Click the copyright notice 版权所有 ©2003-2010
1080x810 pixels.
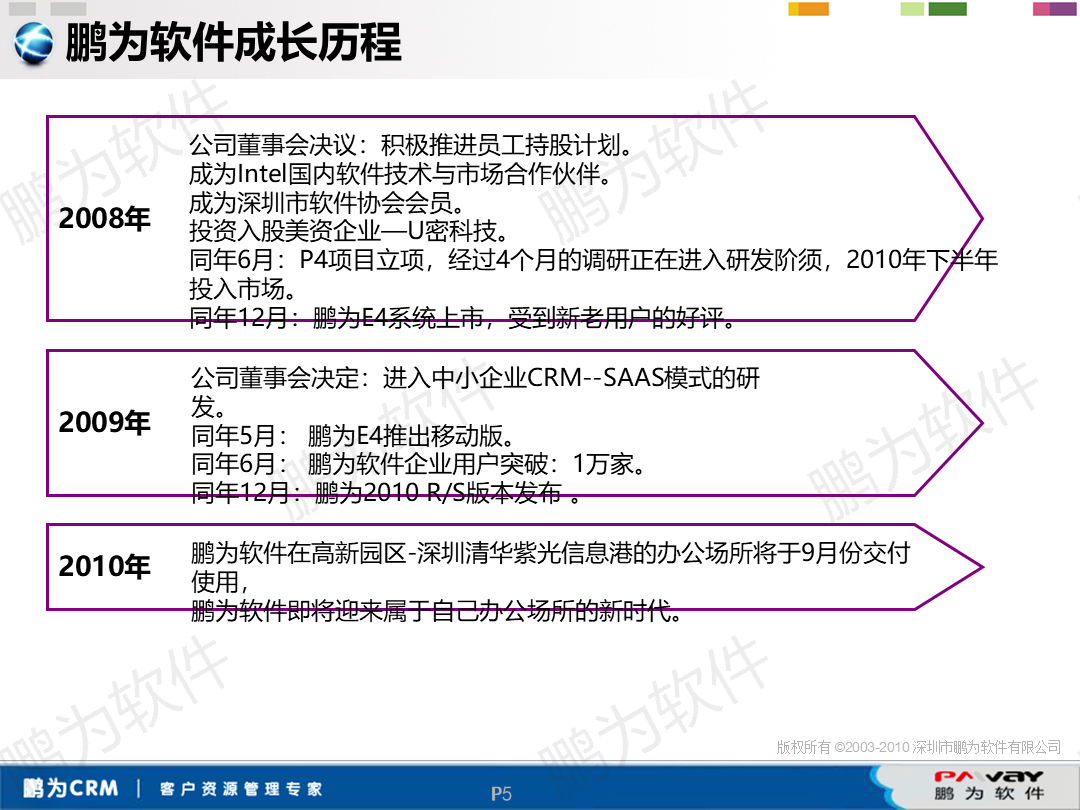click(x=918, y=747)
